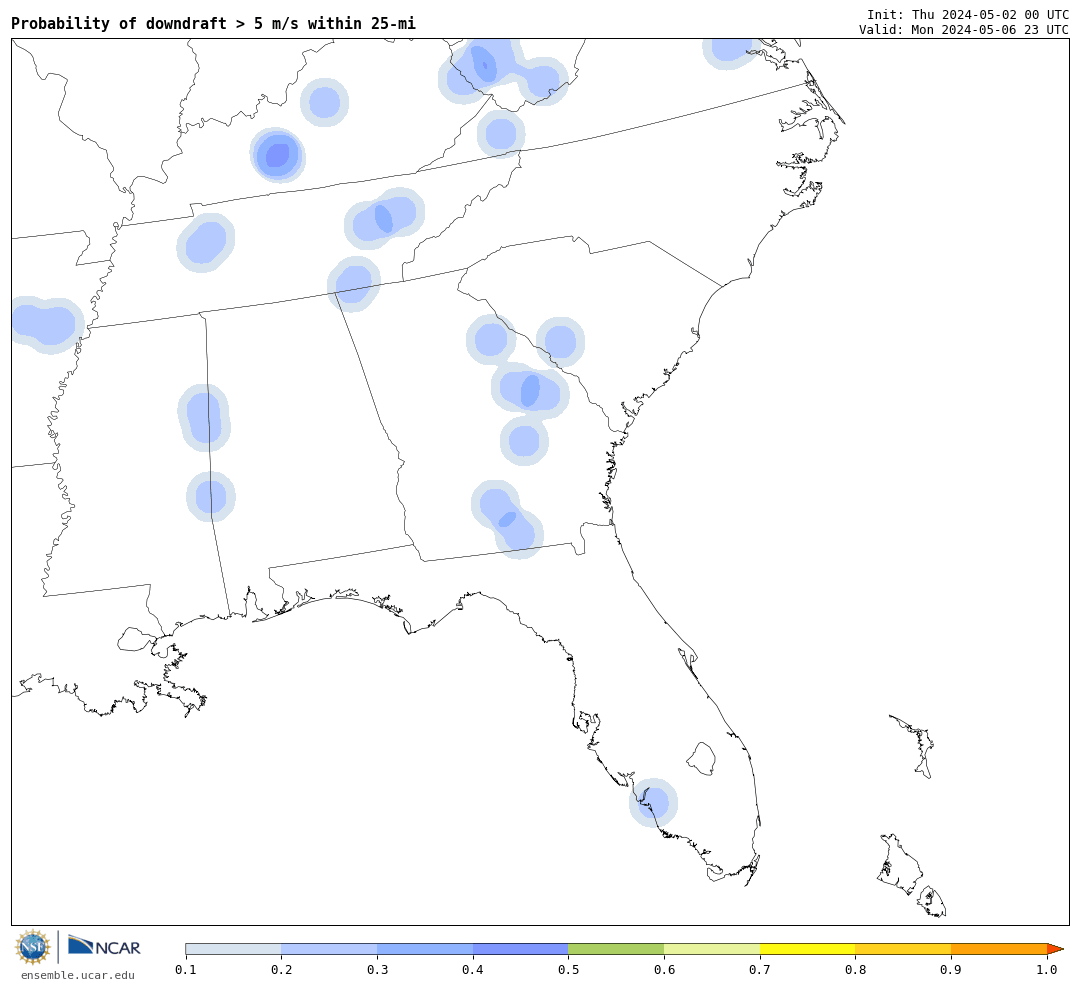Select the 0.3–0.4 blue color segment
Screen dimensions: 1080x988
click(x=425, y=949)
